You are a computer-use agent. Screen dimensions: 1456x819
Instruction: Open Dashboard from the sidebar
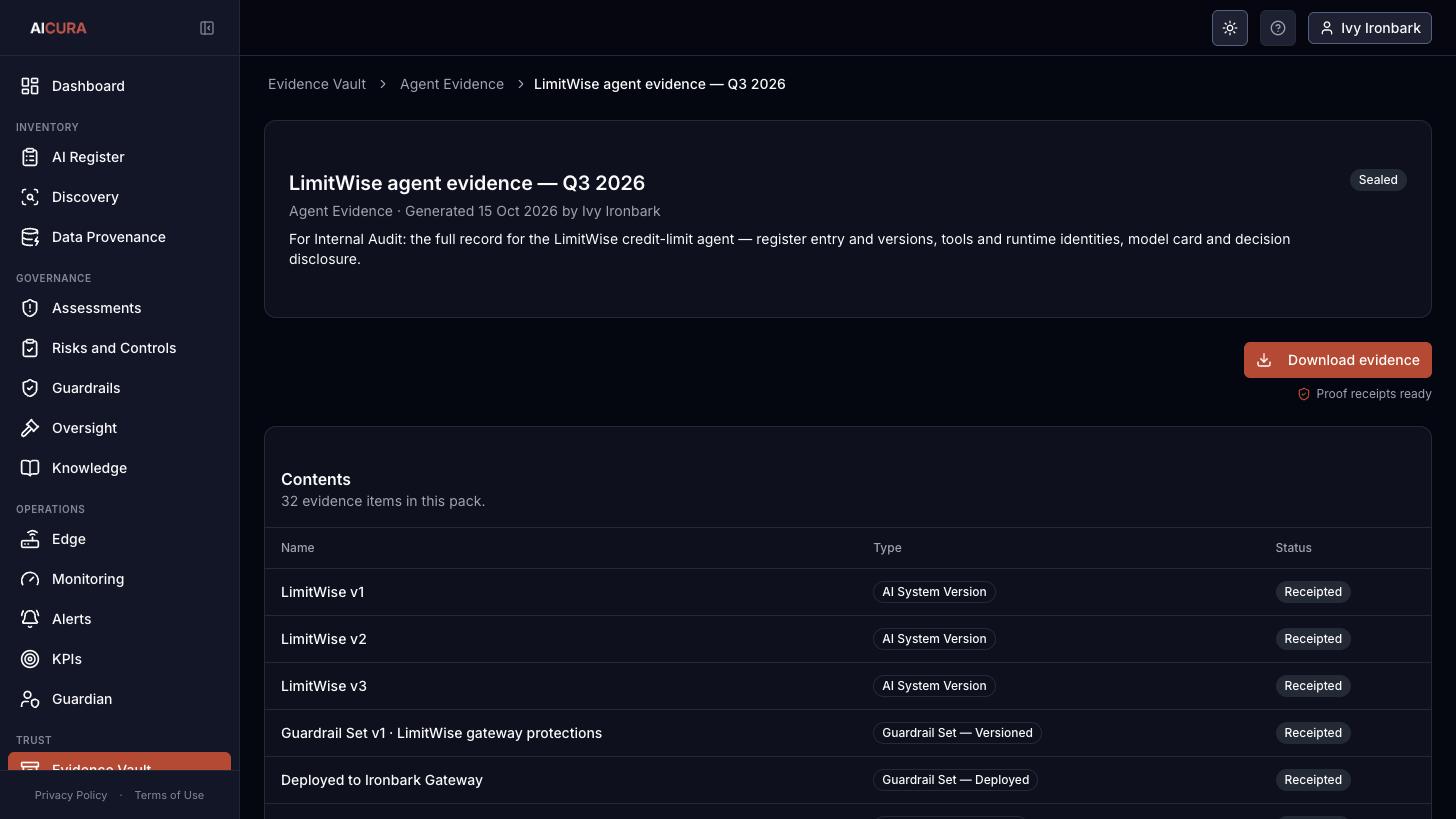coord(119,86)
